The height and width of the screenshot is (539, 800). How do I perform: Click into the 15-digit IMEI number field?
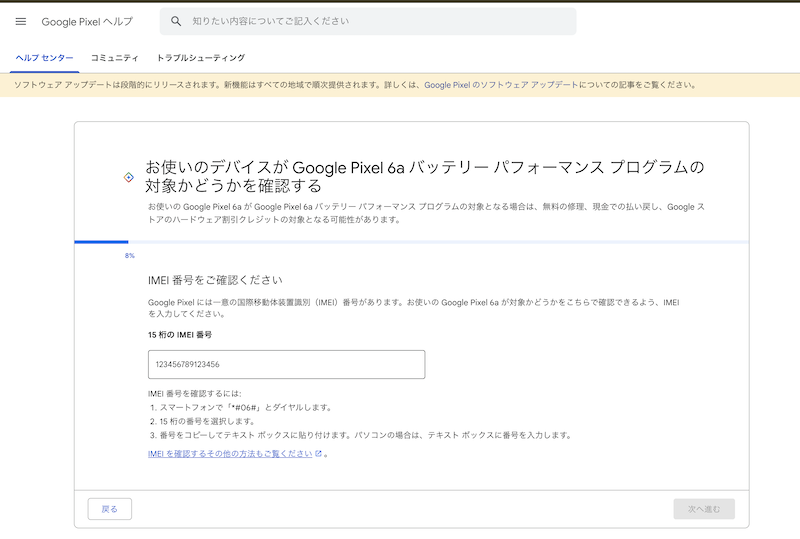pyautogui.click(x=286, y=364)
